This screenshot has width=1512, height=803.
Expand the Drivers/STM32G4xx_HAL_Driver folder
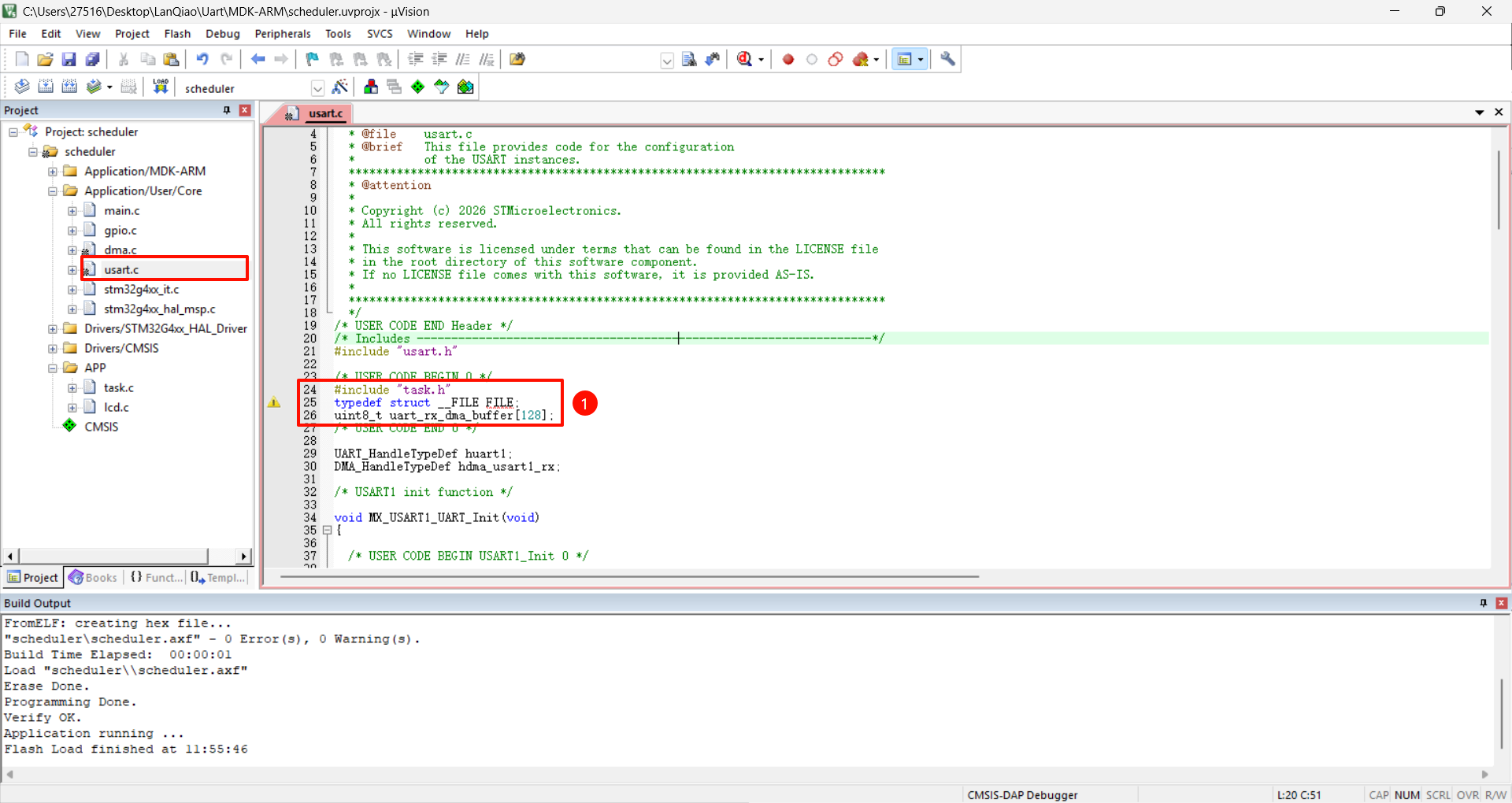[53, 329]
